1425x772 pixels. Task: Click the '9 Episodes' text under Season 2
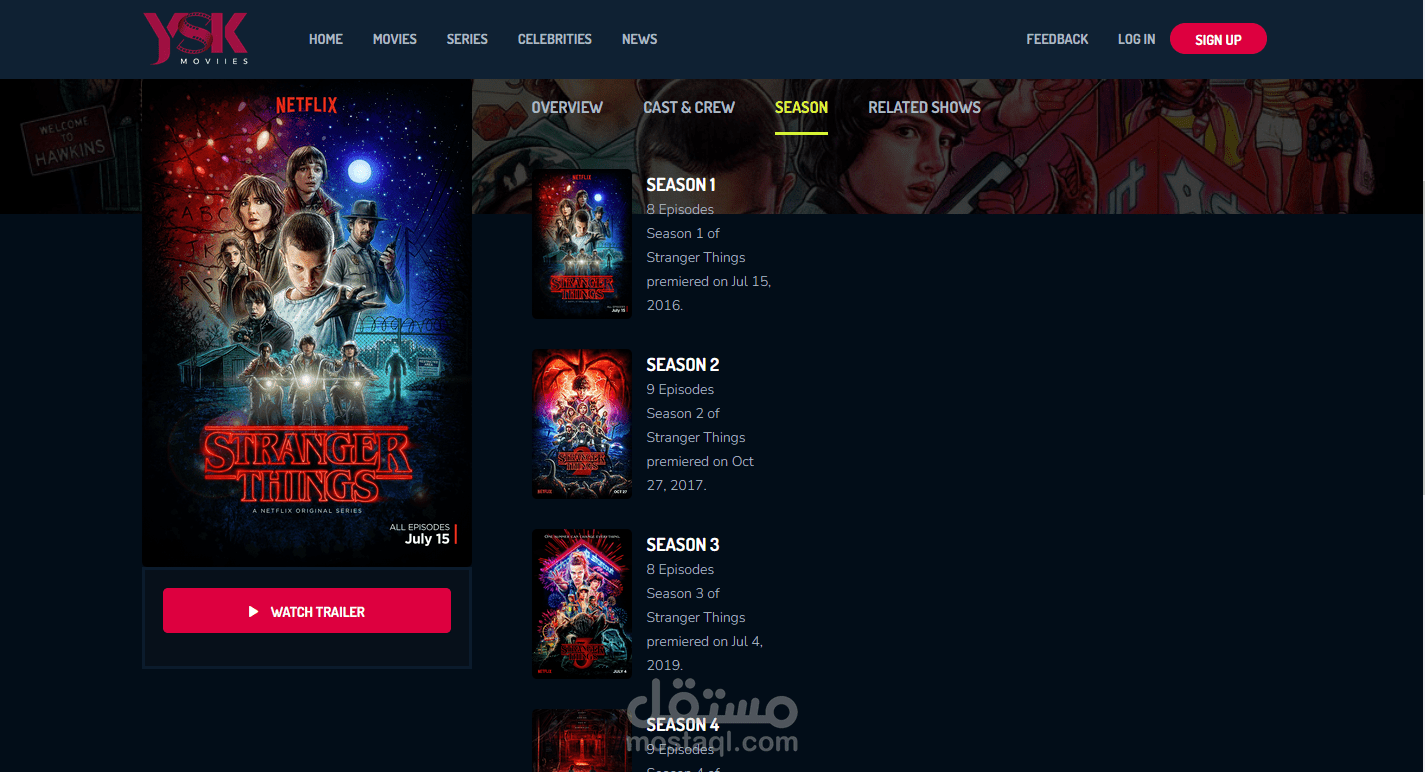(x=680, y=390)
